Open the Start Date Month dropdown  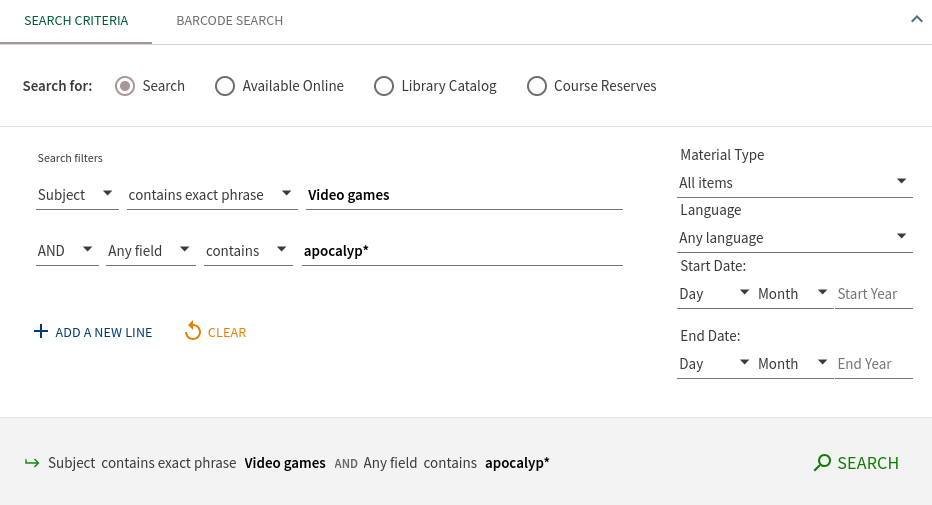793,294
